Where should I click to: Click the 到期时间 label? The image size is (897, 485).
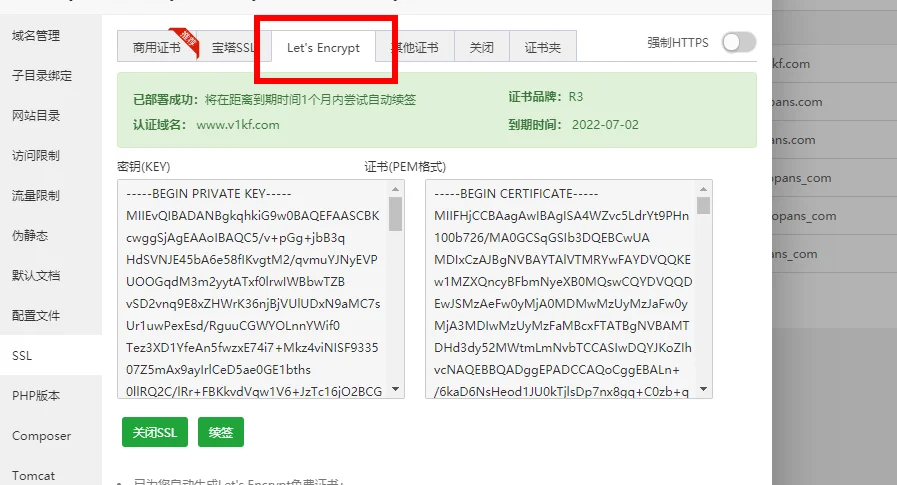coord(535,125)
